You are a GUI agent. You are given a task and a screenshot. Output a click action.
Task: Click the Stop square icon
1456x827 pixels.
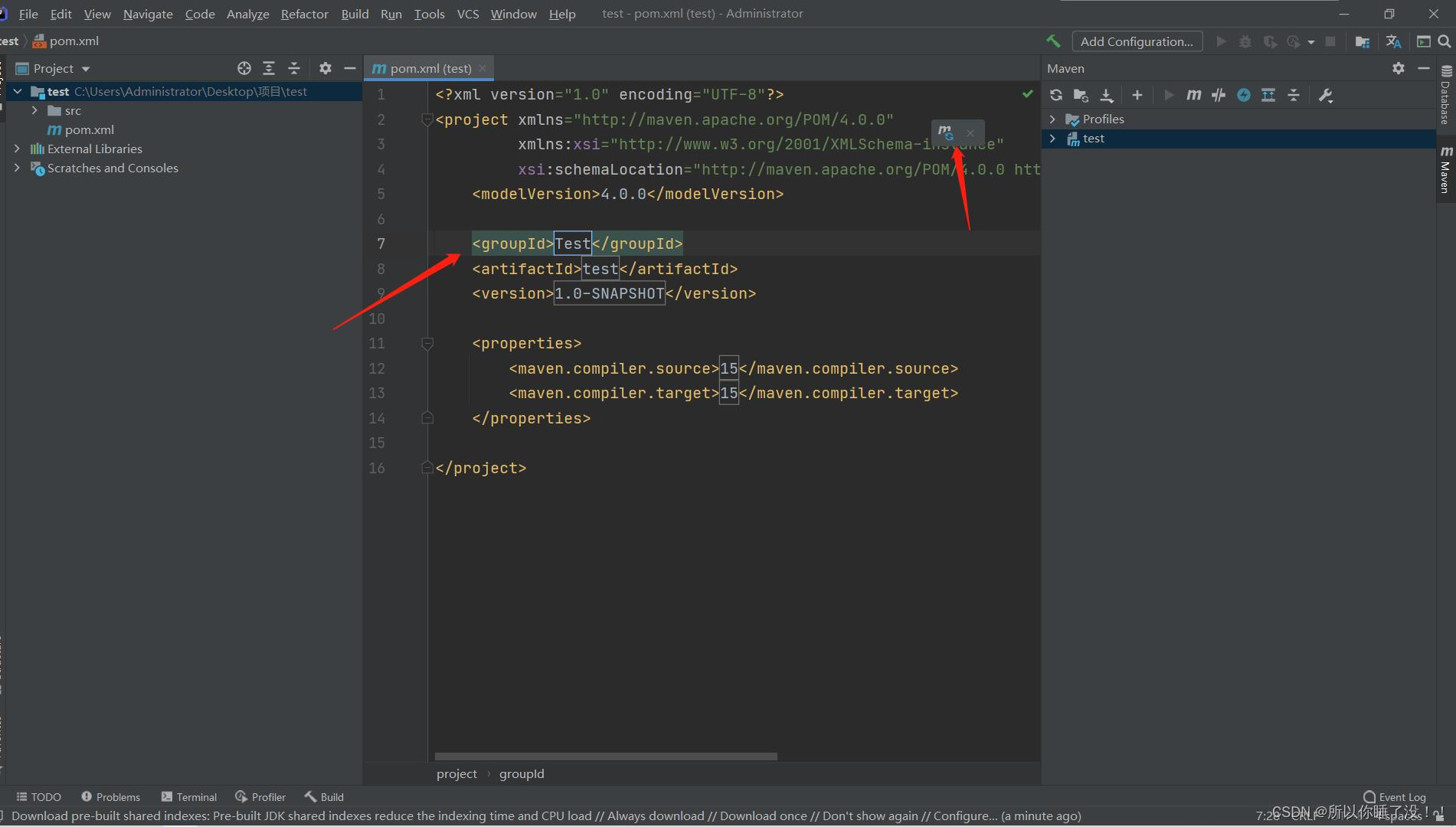point(1330,41)
